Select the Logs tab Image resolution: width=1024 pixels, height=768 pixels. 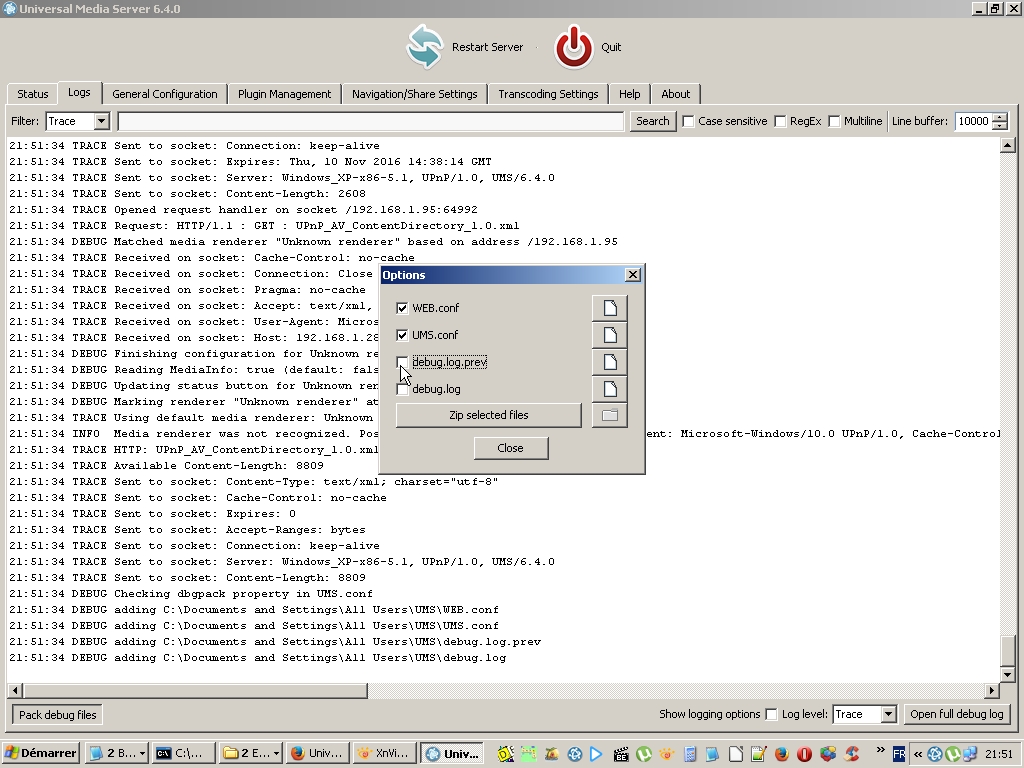point(79,92)
